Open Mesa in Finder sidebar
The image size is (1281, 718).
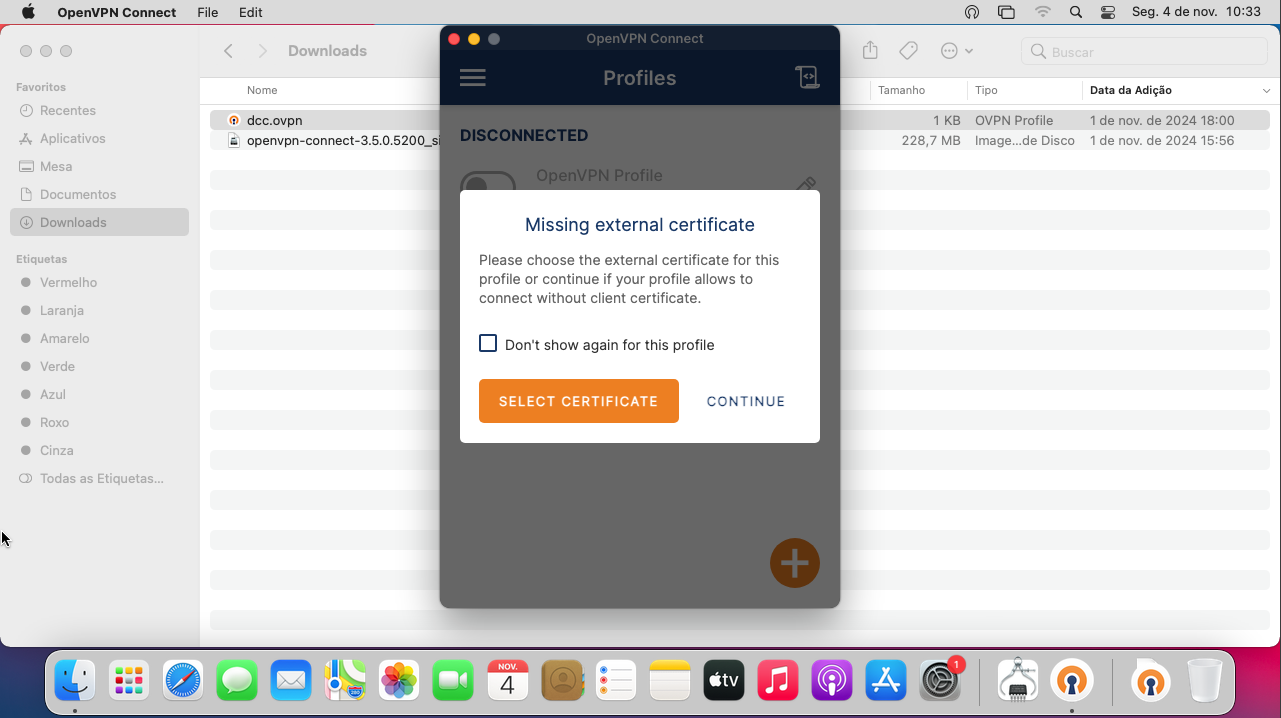tap(99, 166)
